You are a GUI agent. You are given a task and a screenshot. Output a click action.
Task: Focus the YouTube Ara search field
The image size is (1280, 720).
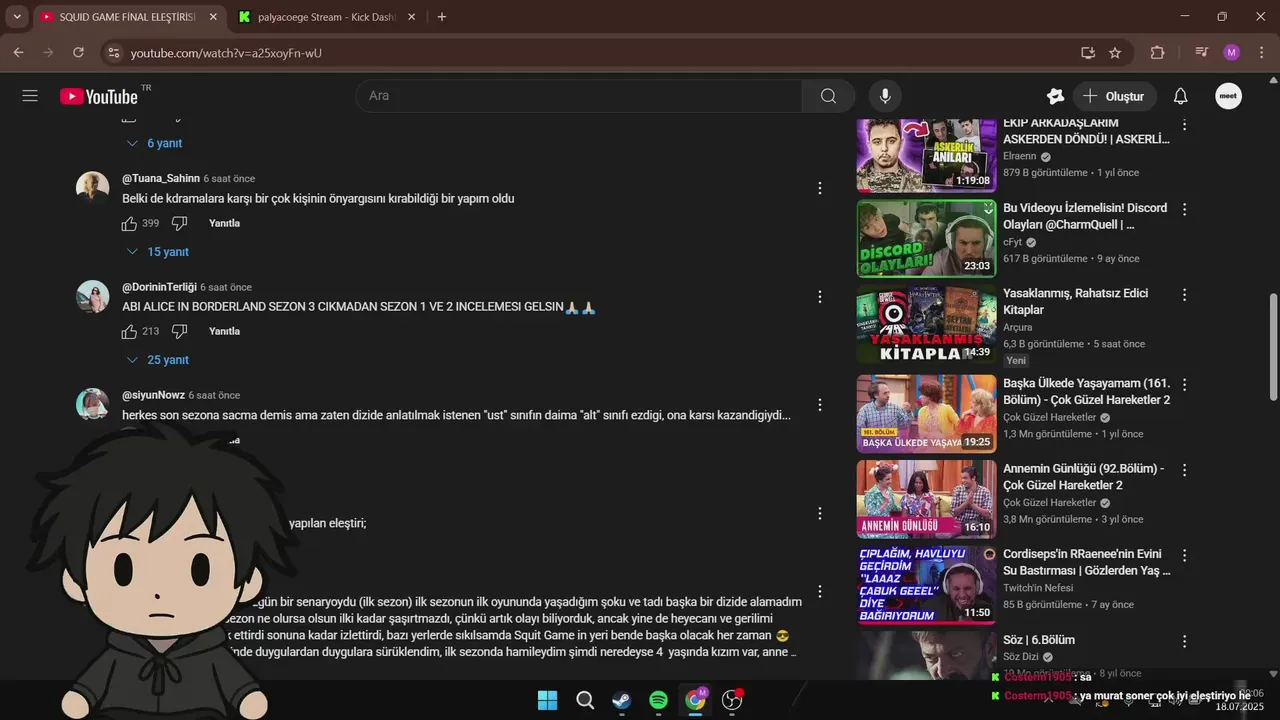click(580, 96)
